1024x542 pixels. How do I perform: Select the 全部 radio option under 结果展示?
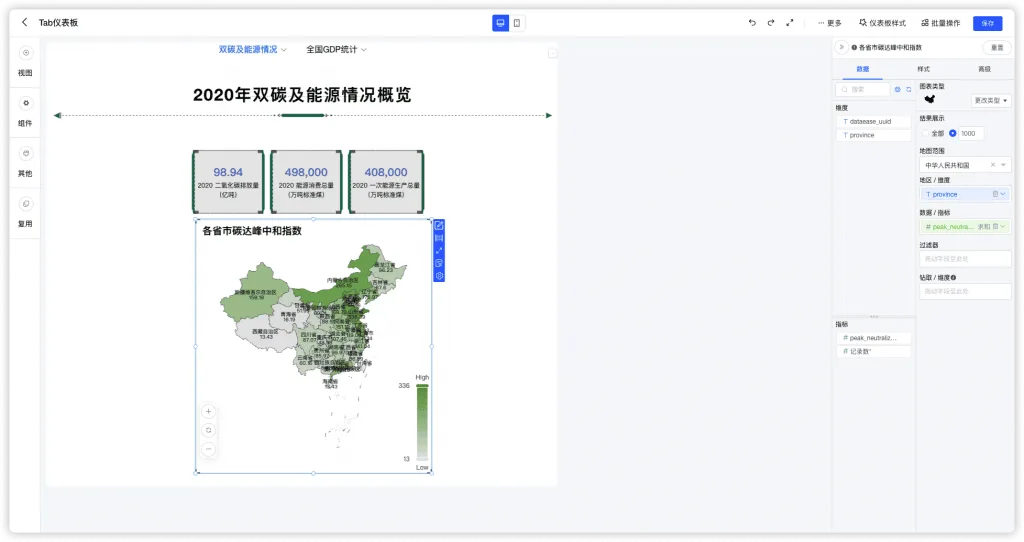coord(925,133)
